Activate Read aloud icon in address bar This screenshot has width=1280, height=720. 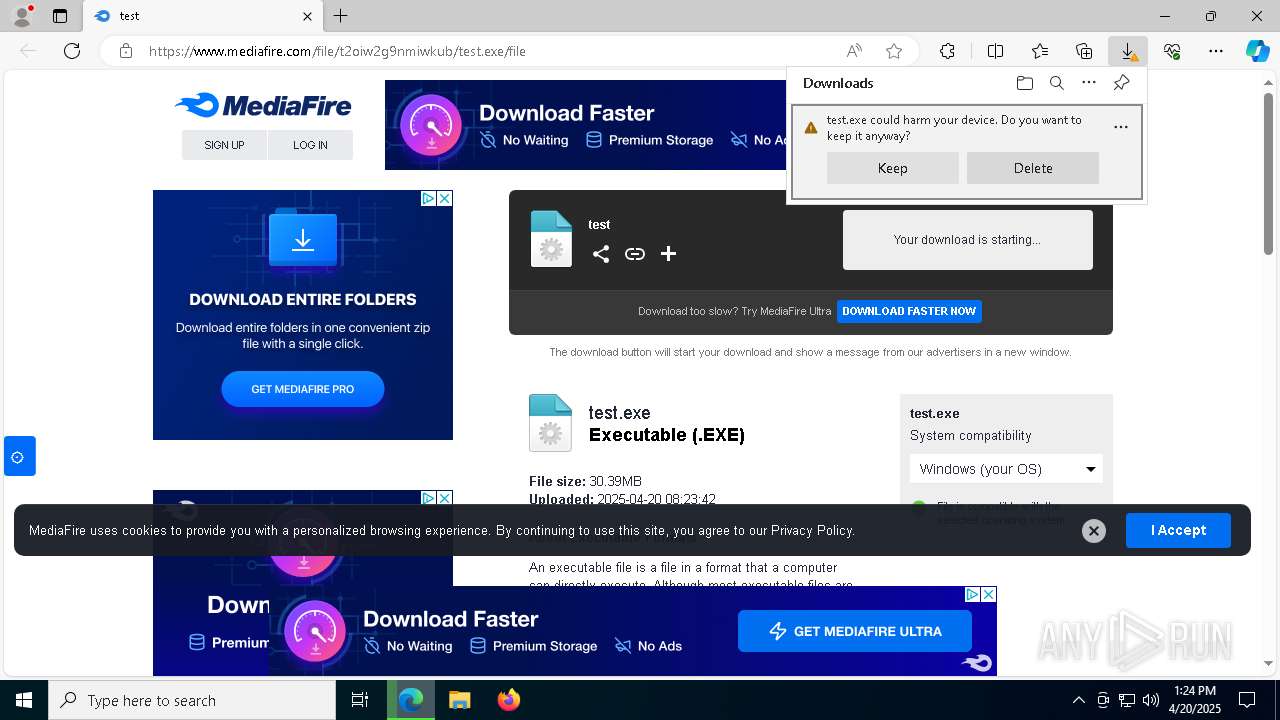(x=854, y=51)
